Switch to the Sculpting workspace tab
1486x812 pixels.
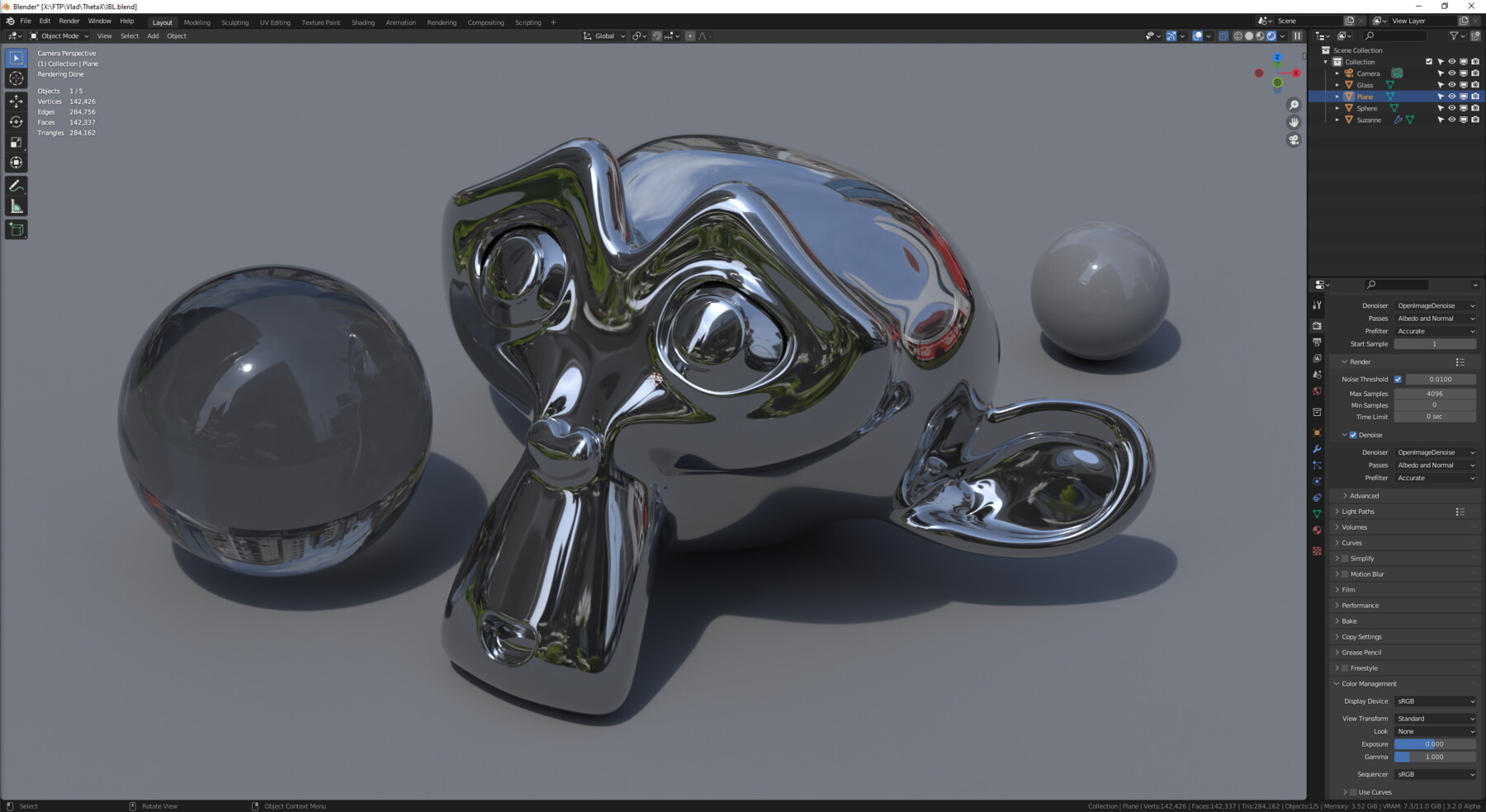click(x=234, y=22)
